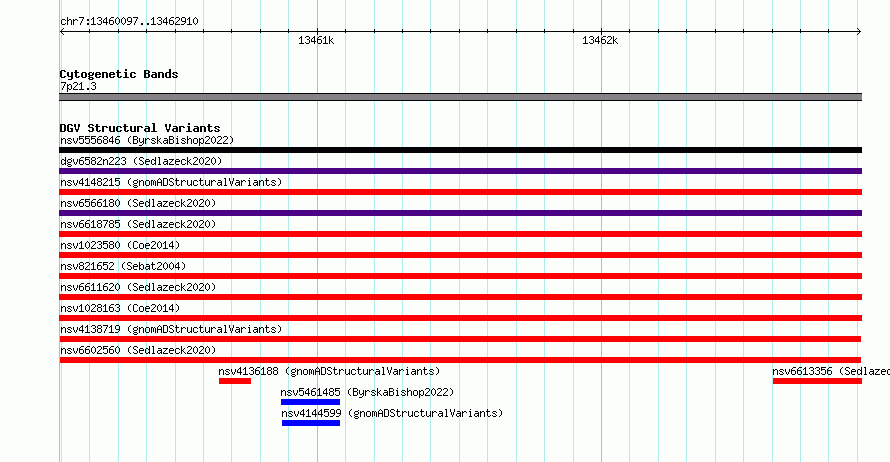Click the red nsv821652 variant bar
Viewport: 890px width, 462px height.
point(460,276)
